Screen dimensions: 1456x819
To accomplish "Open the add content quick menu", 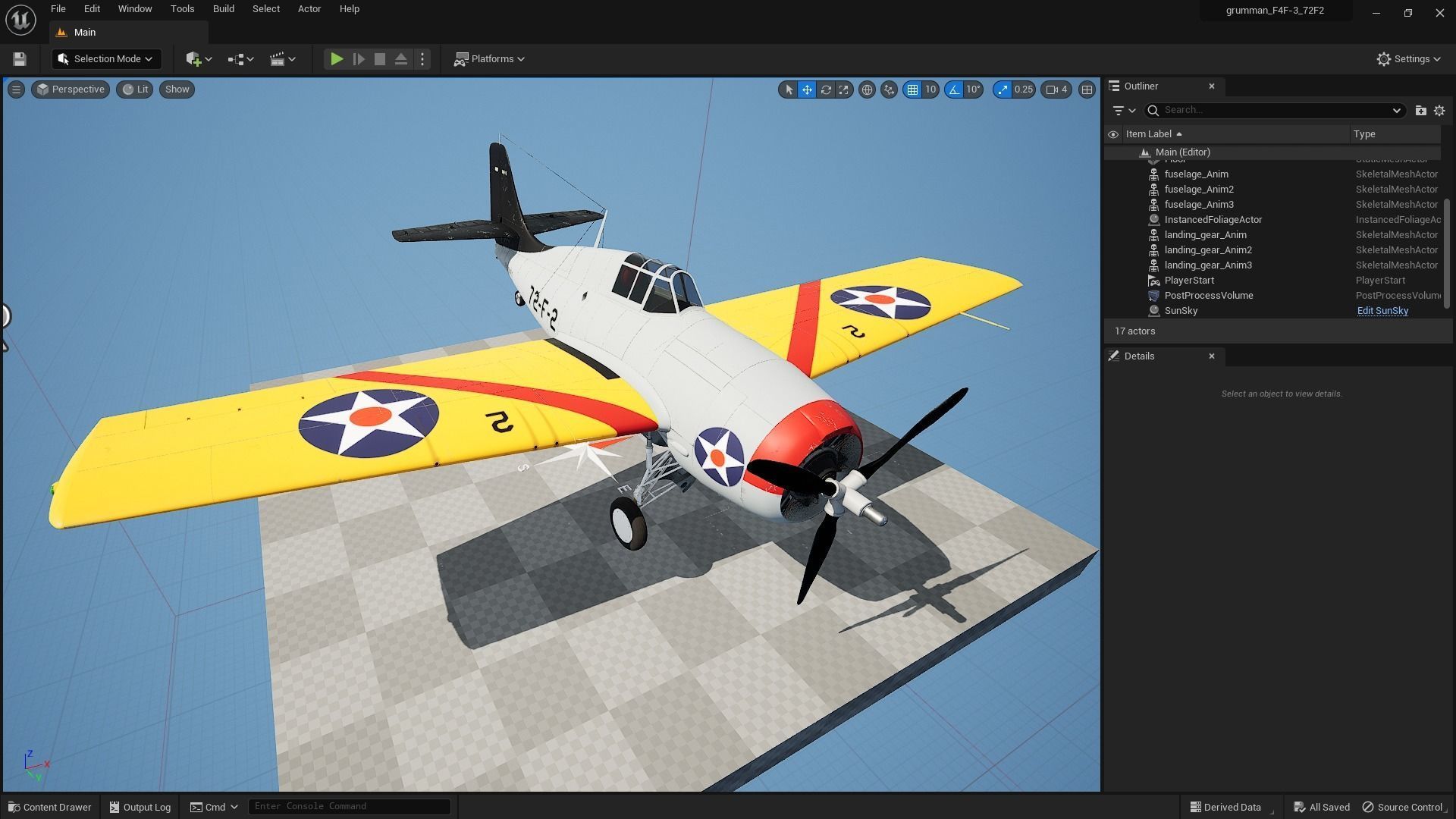I will (x=199, y=59).
